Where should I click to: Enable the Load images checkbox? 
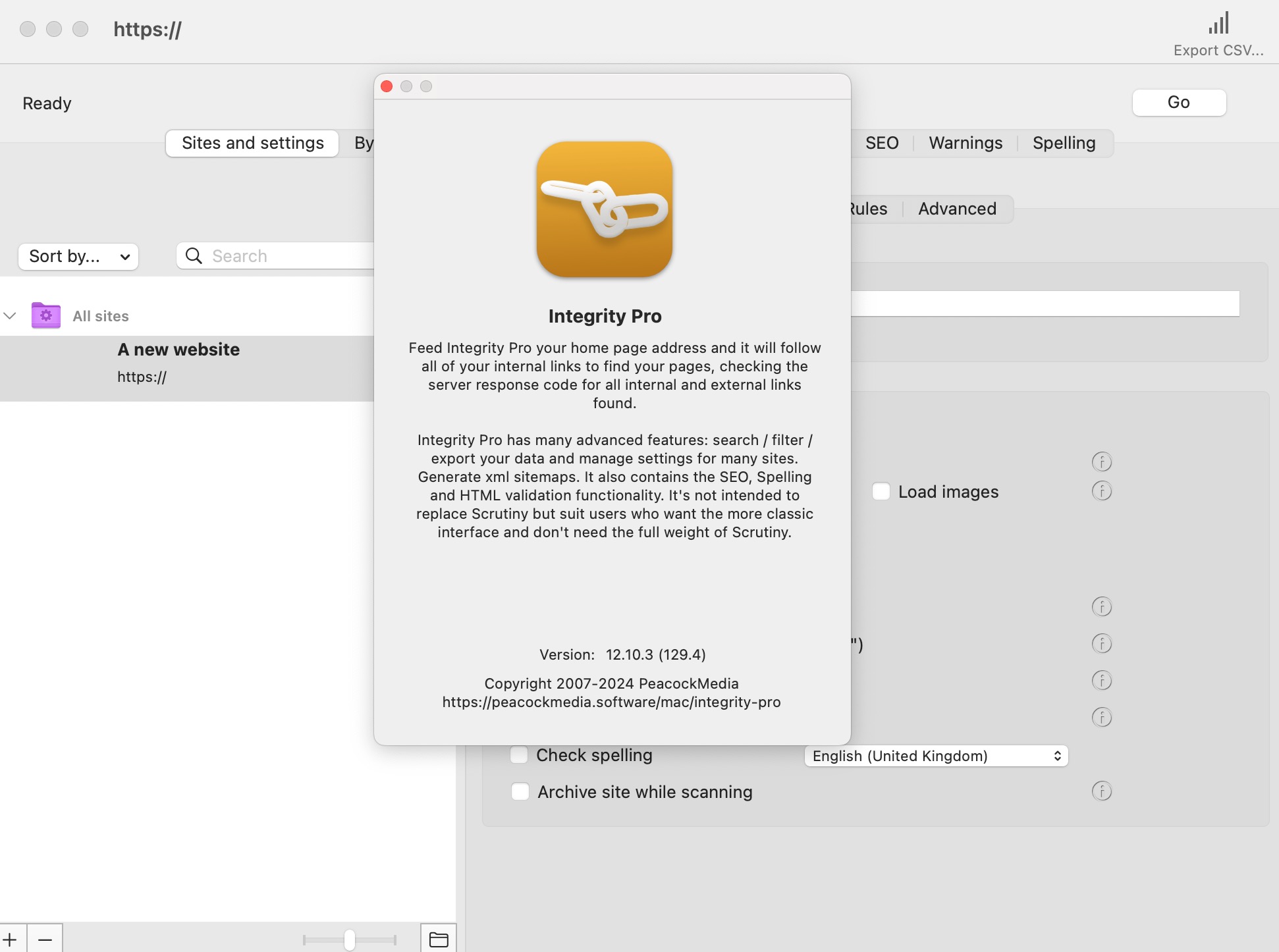pos(881,492)
